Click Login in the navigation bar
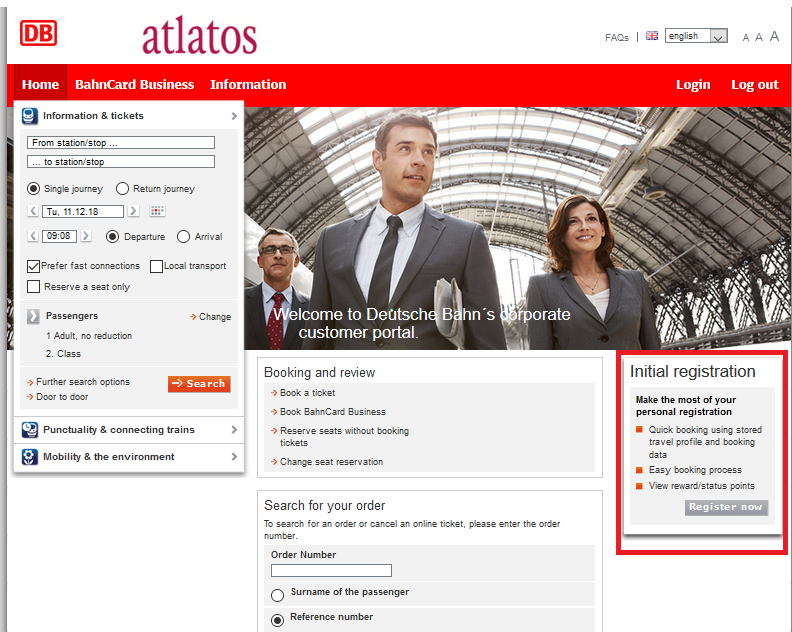The height and width of the screenshot is (632, 792). pos(693,84)
